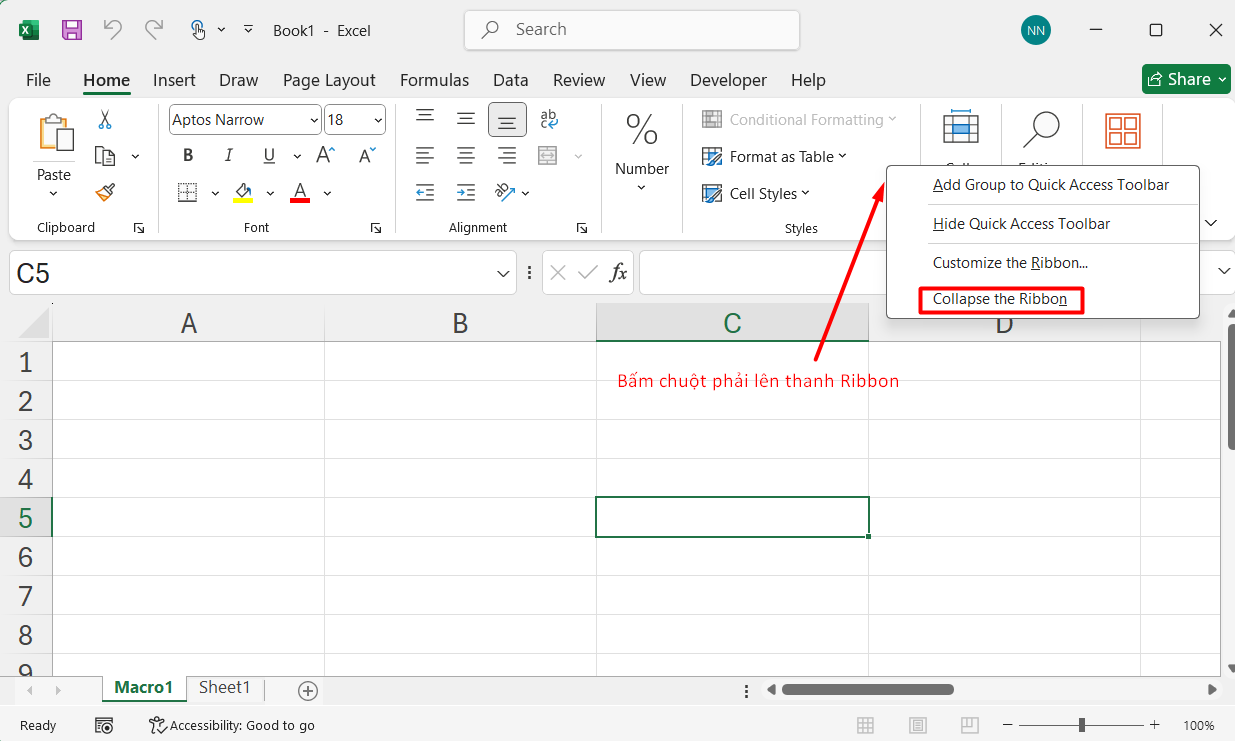Click the Undo icon

coord(112,29)
